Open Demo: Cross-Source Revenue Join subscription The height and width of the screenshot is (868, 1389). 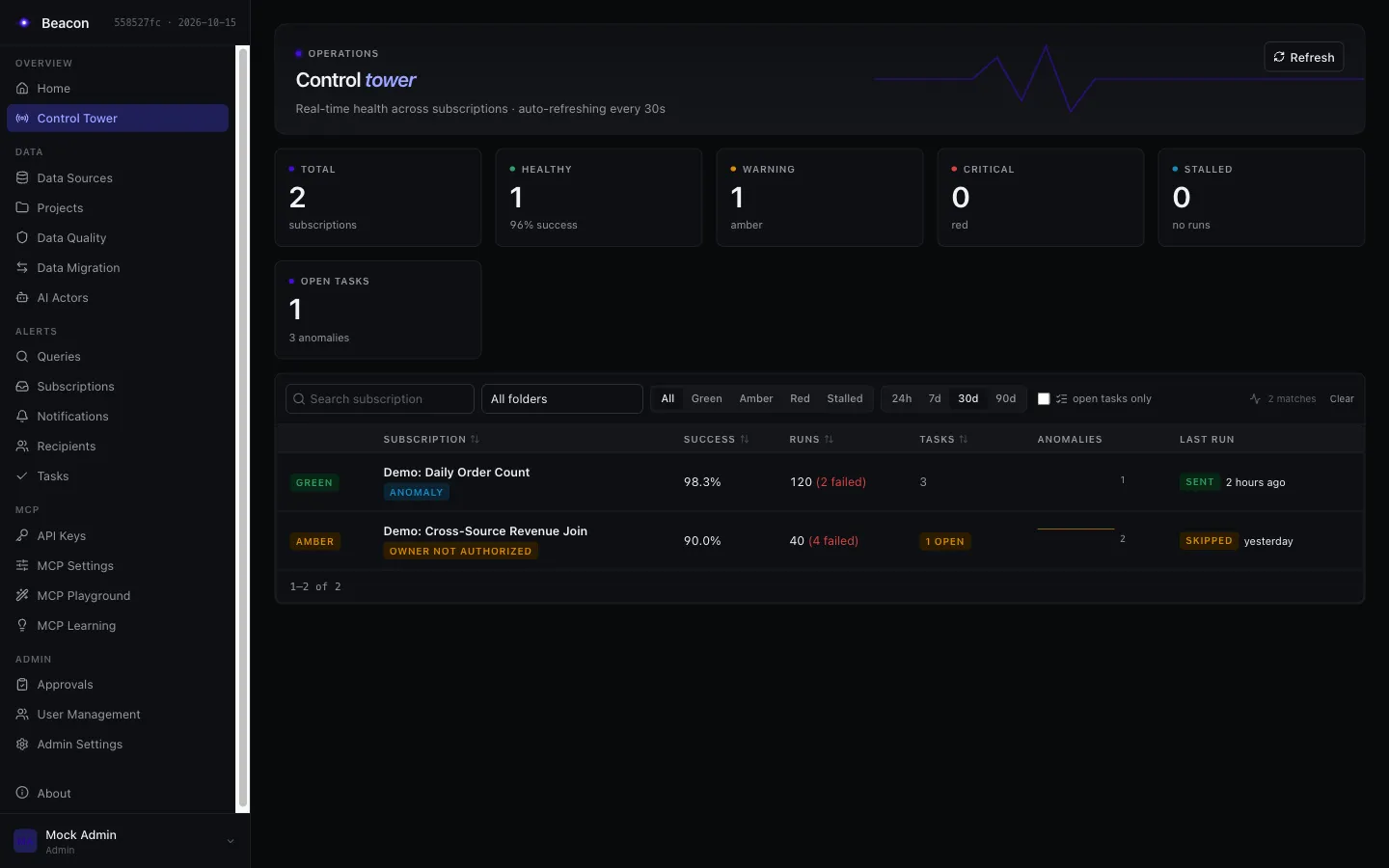point(485,531)
